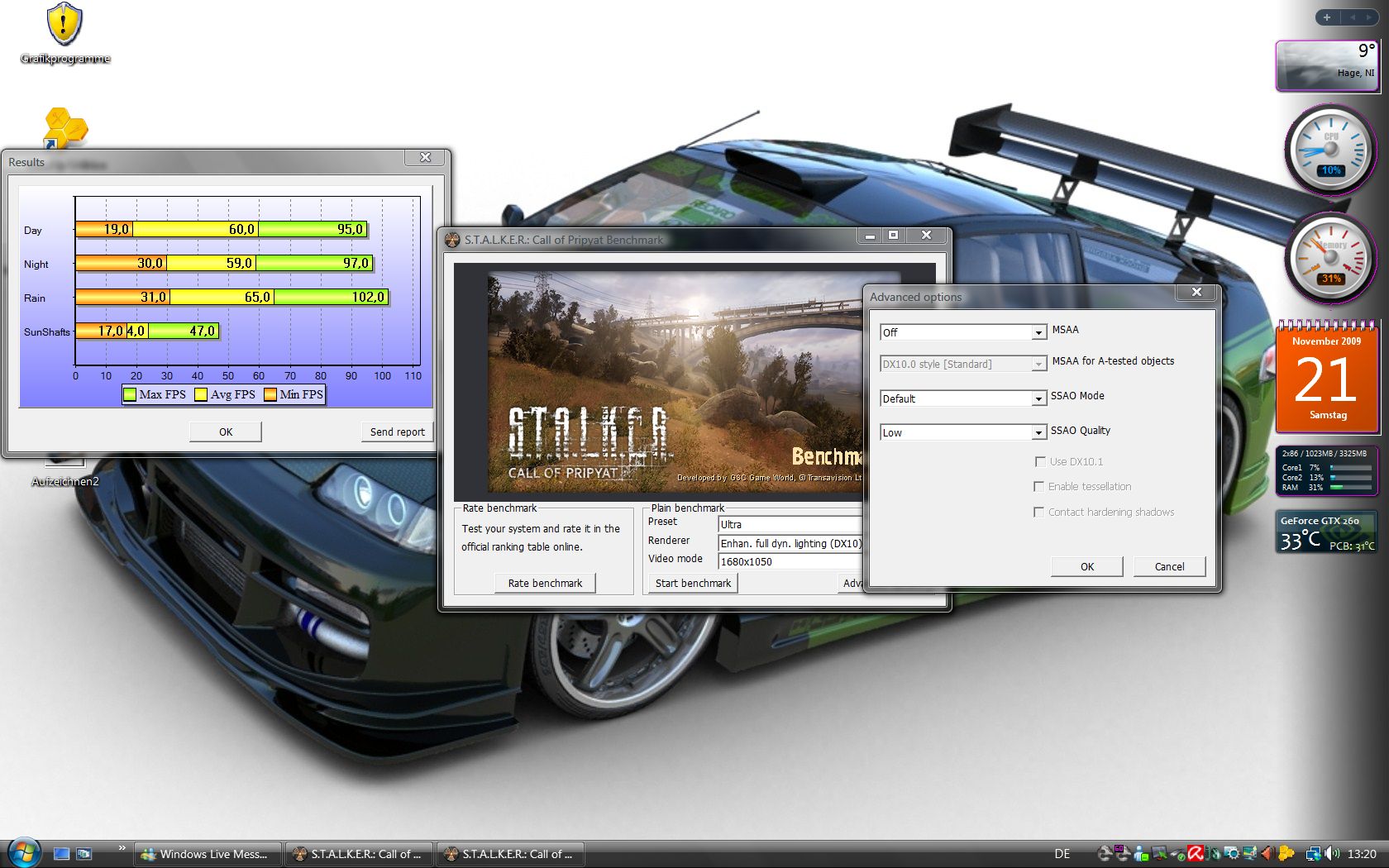Confirm Advanced options with OK
1389x868 pixels.
pos(1087,566)
